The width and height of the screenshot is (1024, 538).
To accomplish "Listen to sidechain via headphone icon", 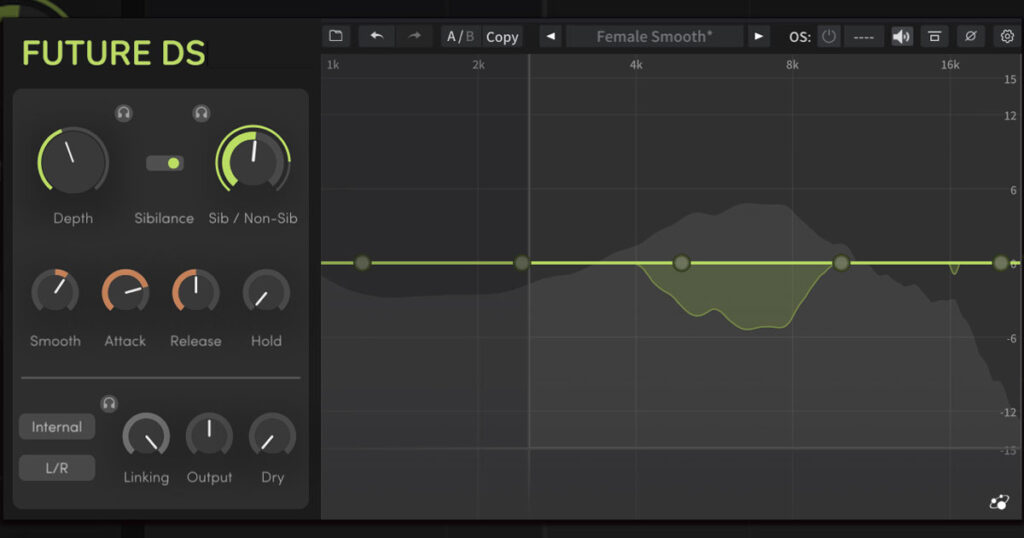I will click(109, 404).
